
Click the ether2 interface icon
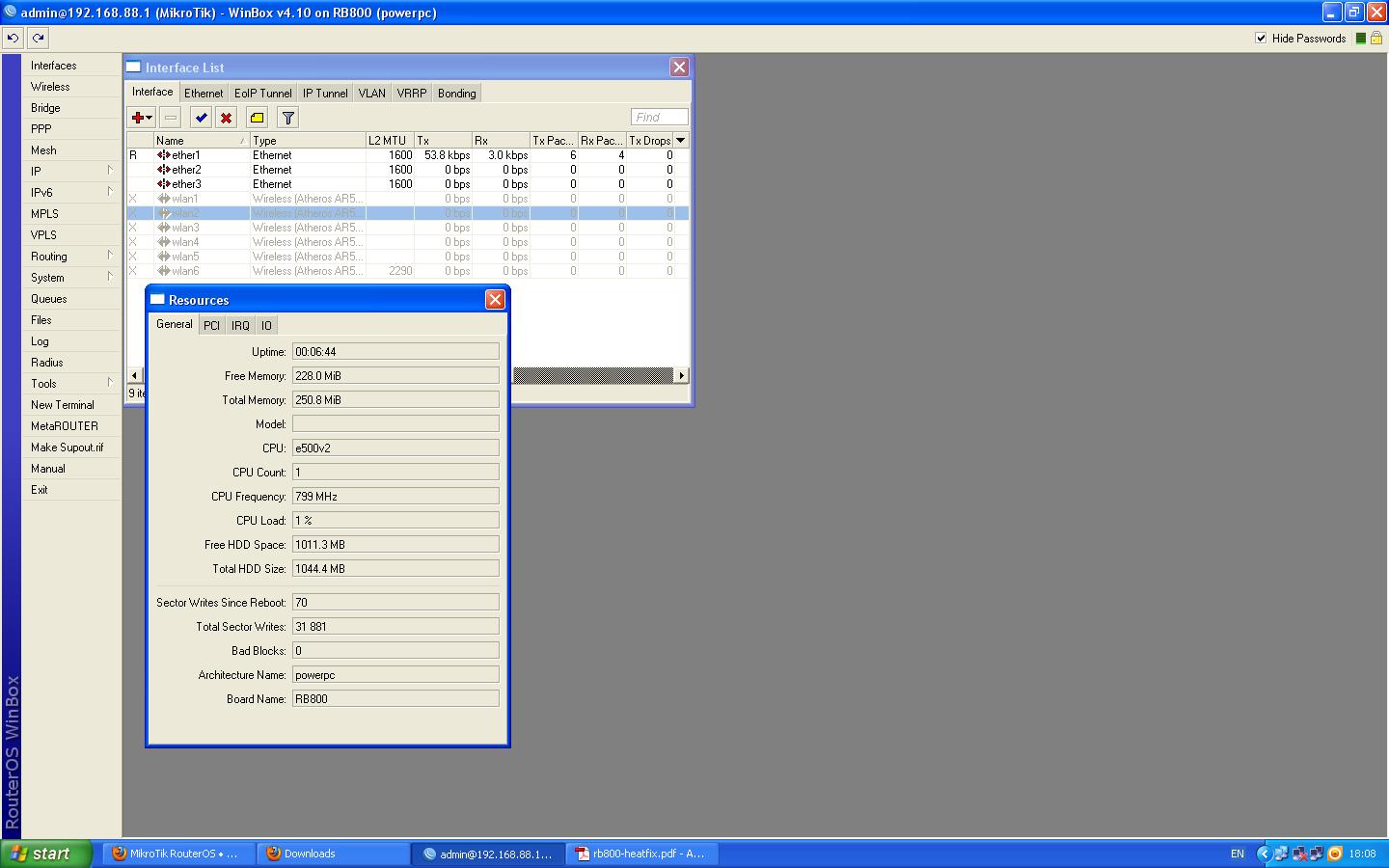[x=164, y=169]
